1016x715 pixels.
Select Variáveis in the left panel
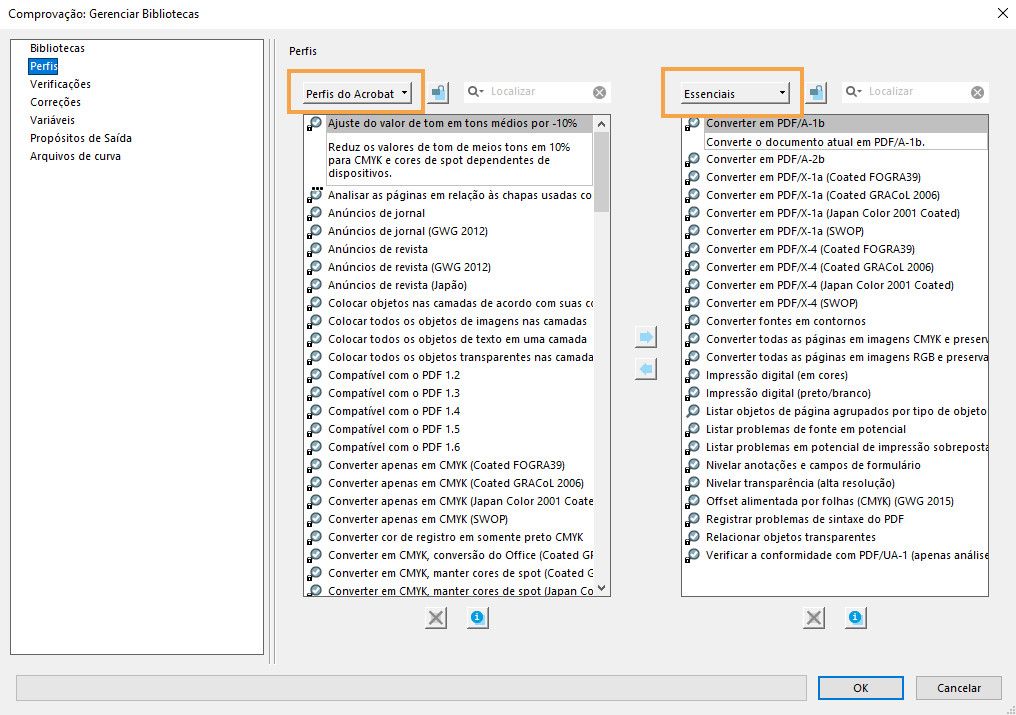(x=52, y=120)
